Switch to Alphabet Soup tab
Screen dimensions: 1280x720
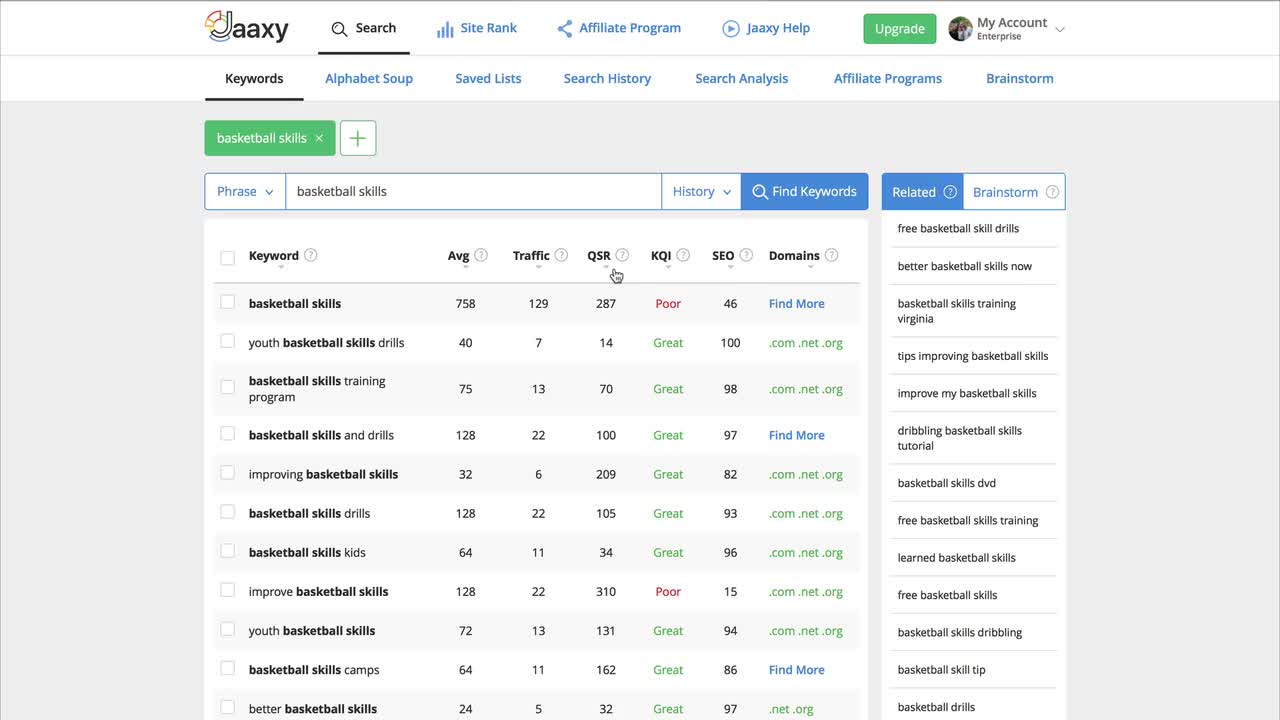click(x=369, y=78)
